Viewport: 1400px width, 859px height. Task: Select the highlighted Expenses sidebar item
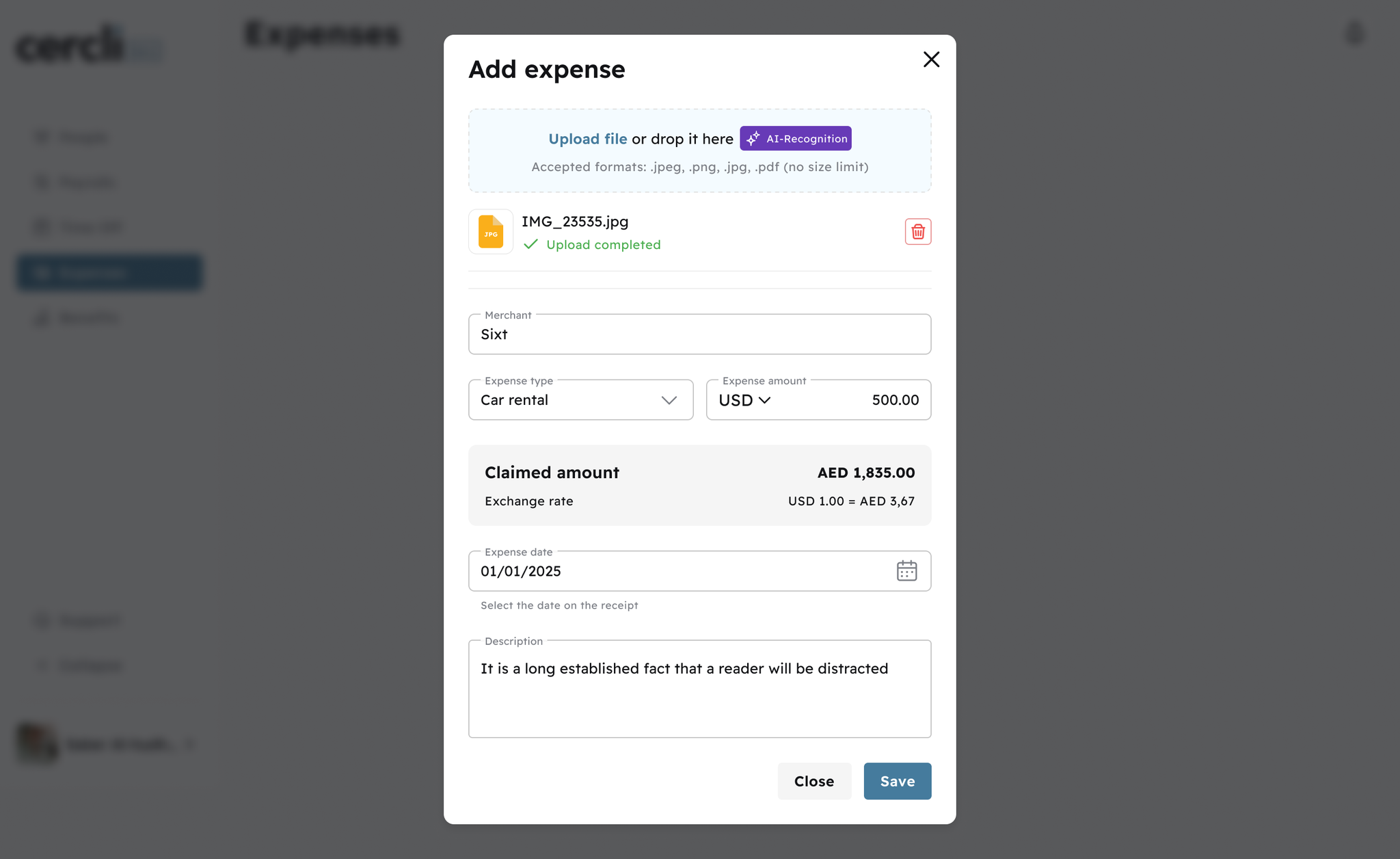[109, 273]
